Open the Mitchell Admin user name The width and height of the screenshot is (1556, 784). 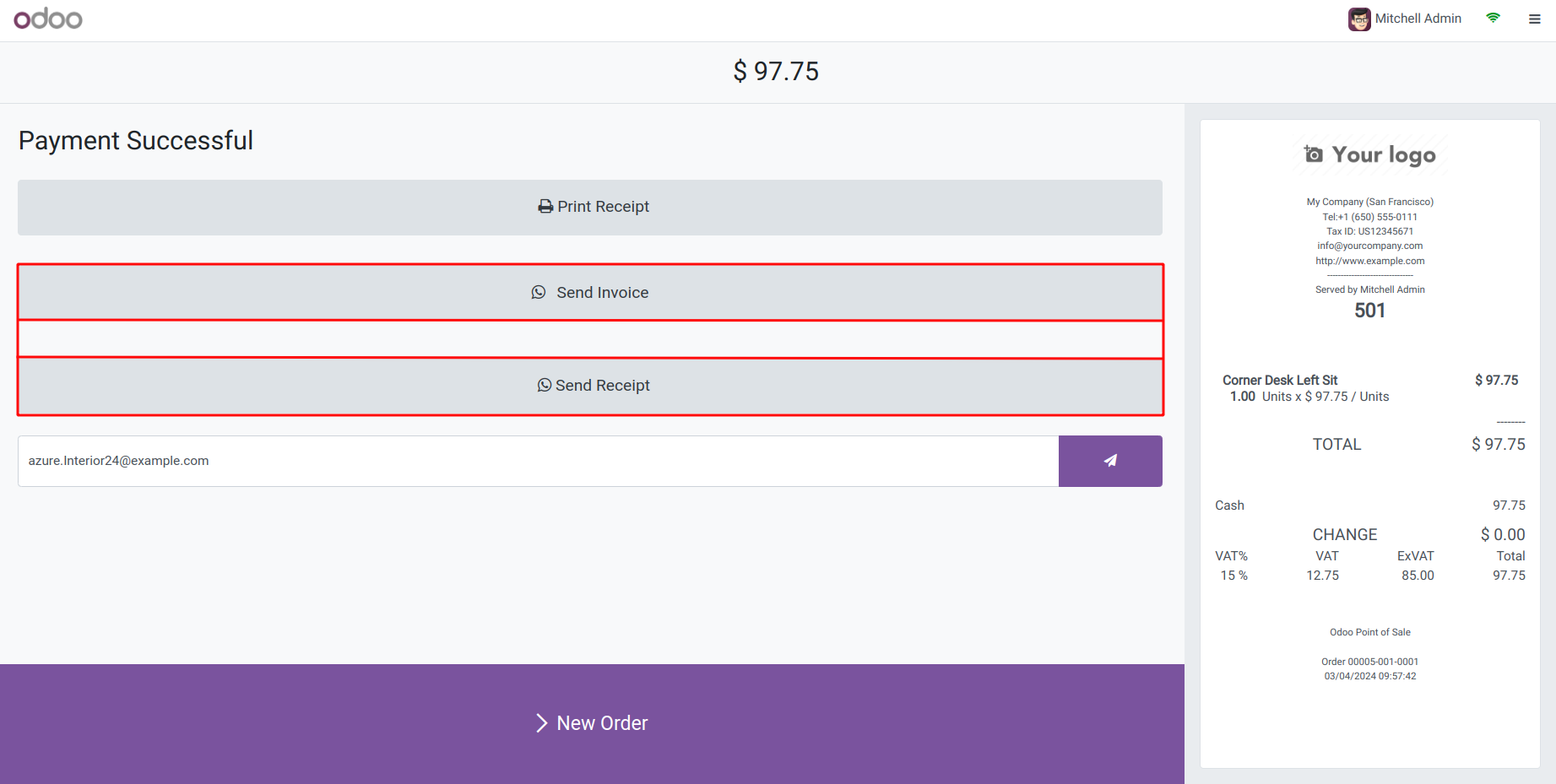(1418, 19)
